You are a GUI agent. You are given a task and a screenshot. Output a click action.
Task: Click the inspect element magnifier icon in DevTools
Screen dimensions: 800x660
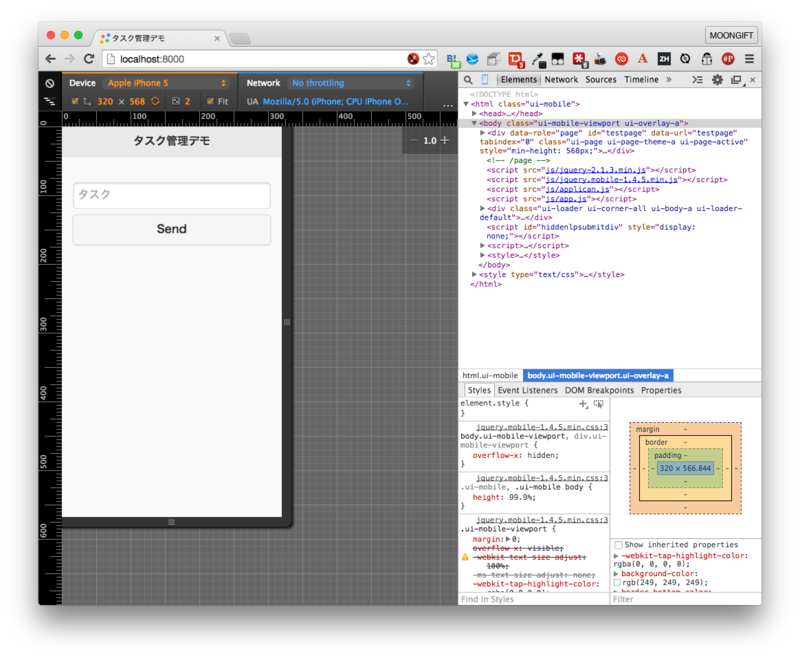pyautogui.click(x=467, y=79)
